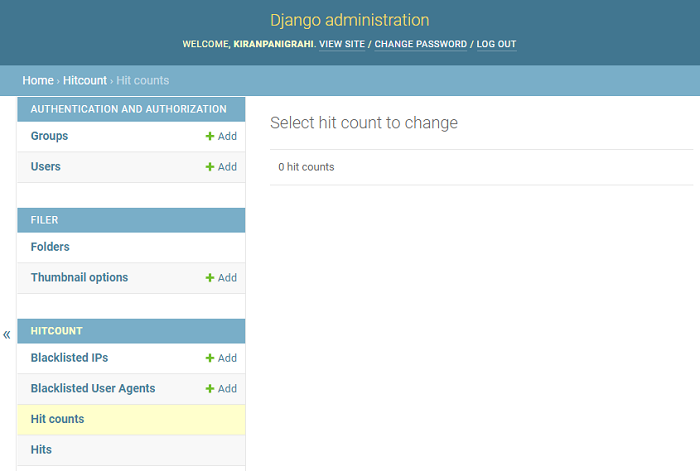Click the View Site link
This screenshot has height=471, width=700.
tap(342, 44)
